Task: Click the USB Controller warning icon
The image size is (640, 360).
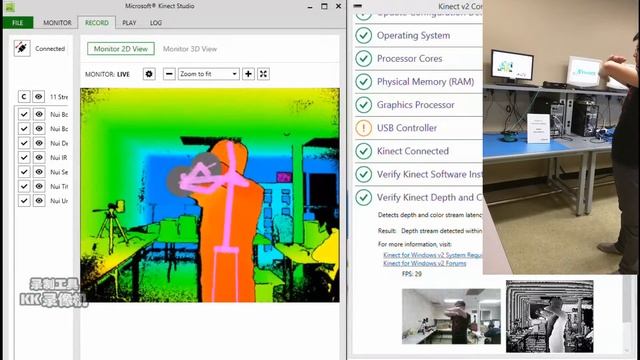Action: coord(363,128)
